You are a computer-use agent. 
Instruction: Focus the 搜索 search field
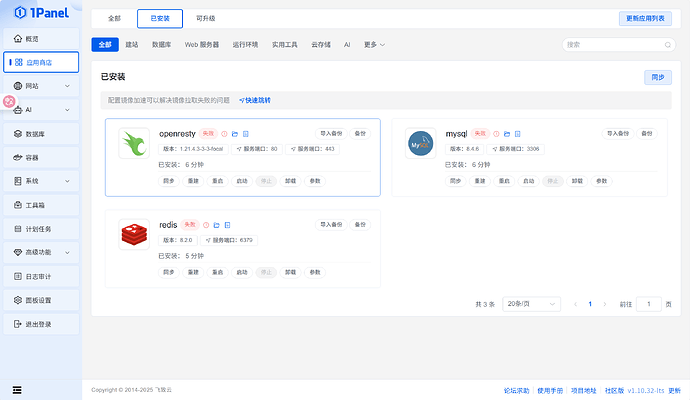[x=619, y=44]
